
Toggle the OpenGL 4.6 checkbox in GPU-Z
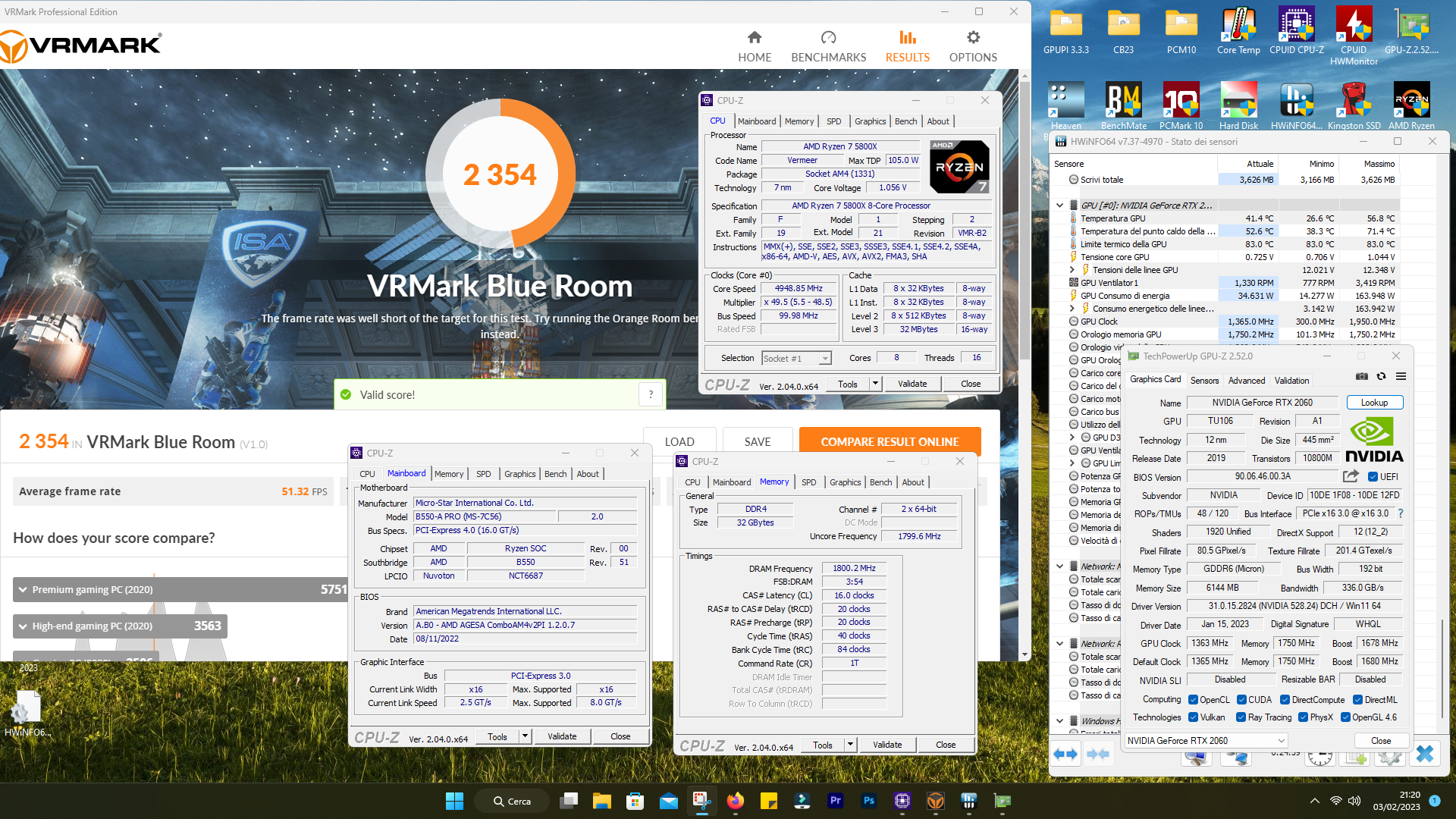[x=1345, y=717]
